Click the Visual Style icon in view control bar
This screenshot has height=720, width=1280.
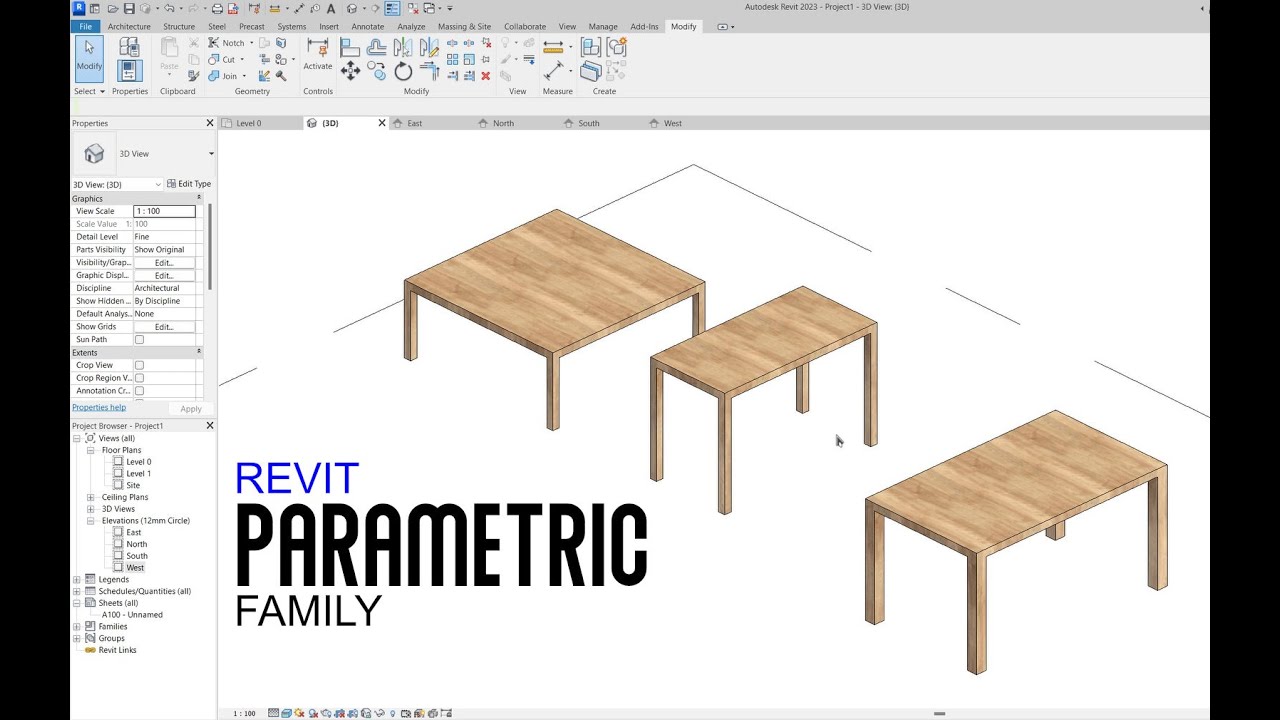click(287, 713)
